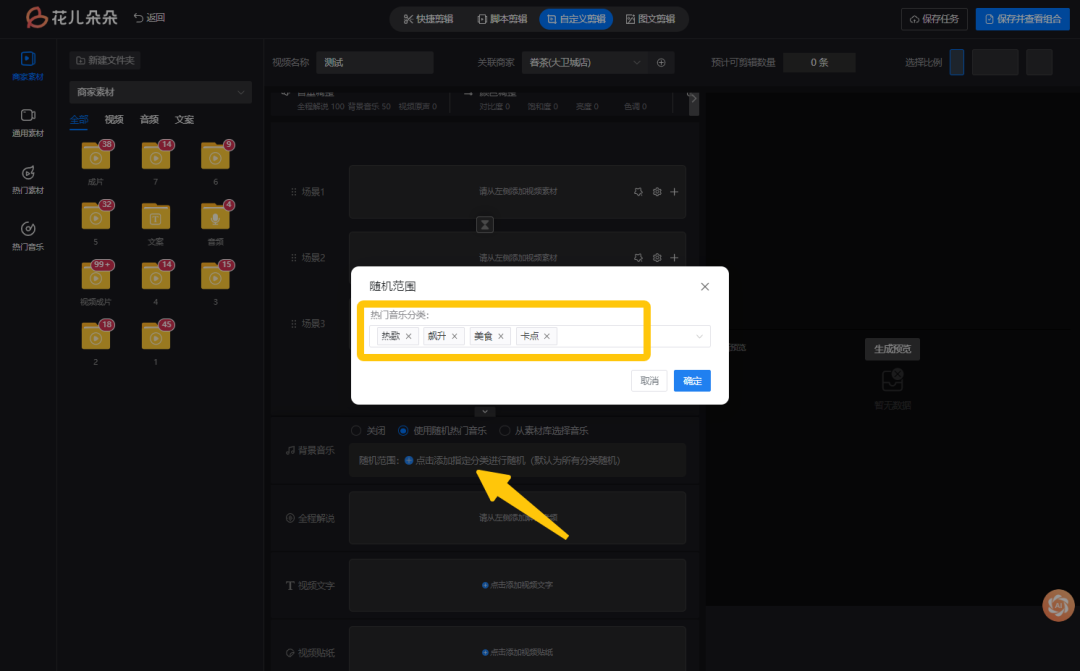The height and width of the screenshot is (671, 1080).
Task: Focus the 视频名称 input field
Action: pos(375,63)
